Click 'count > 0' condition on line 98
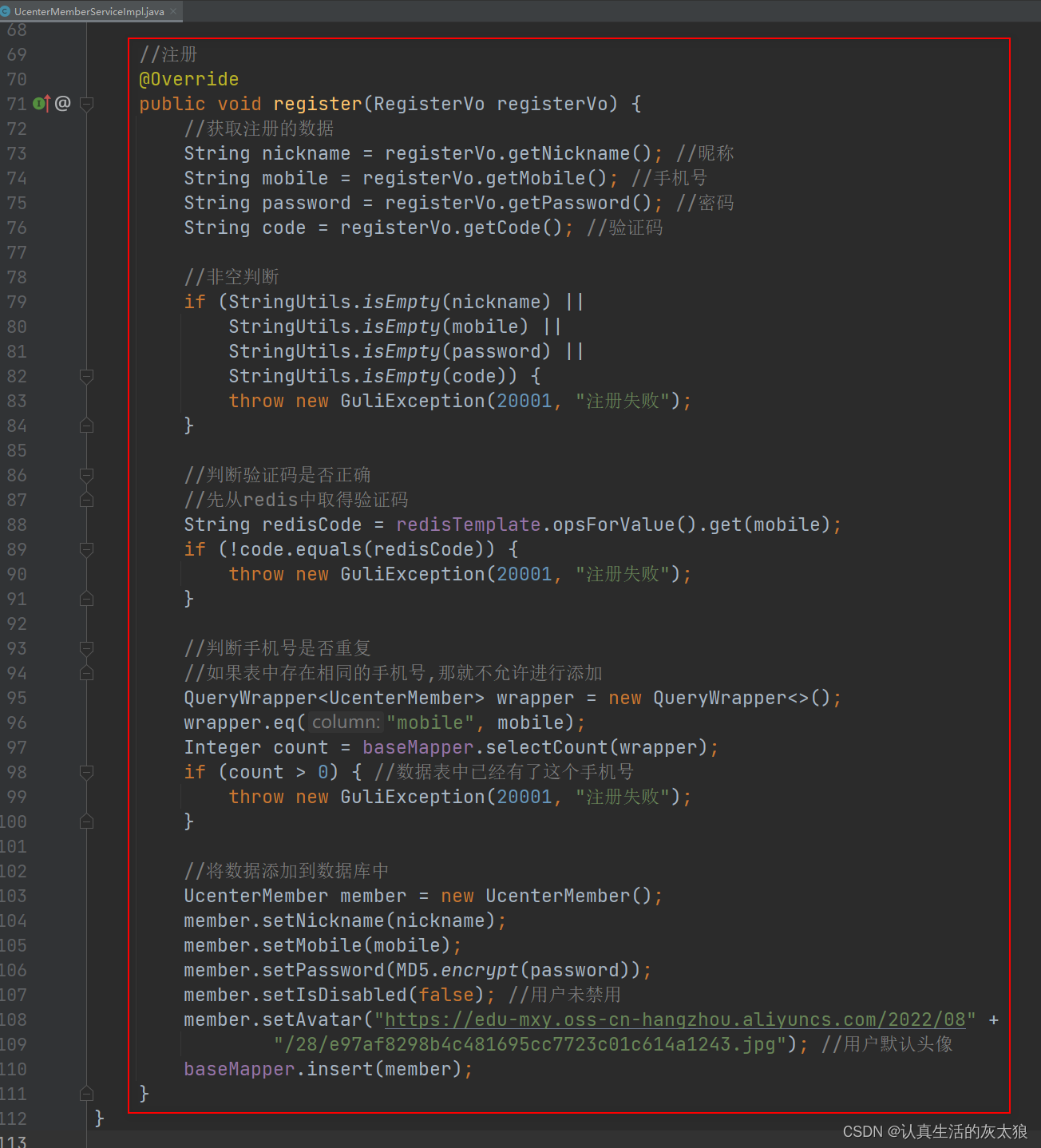 278,772
